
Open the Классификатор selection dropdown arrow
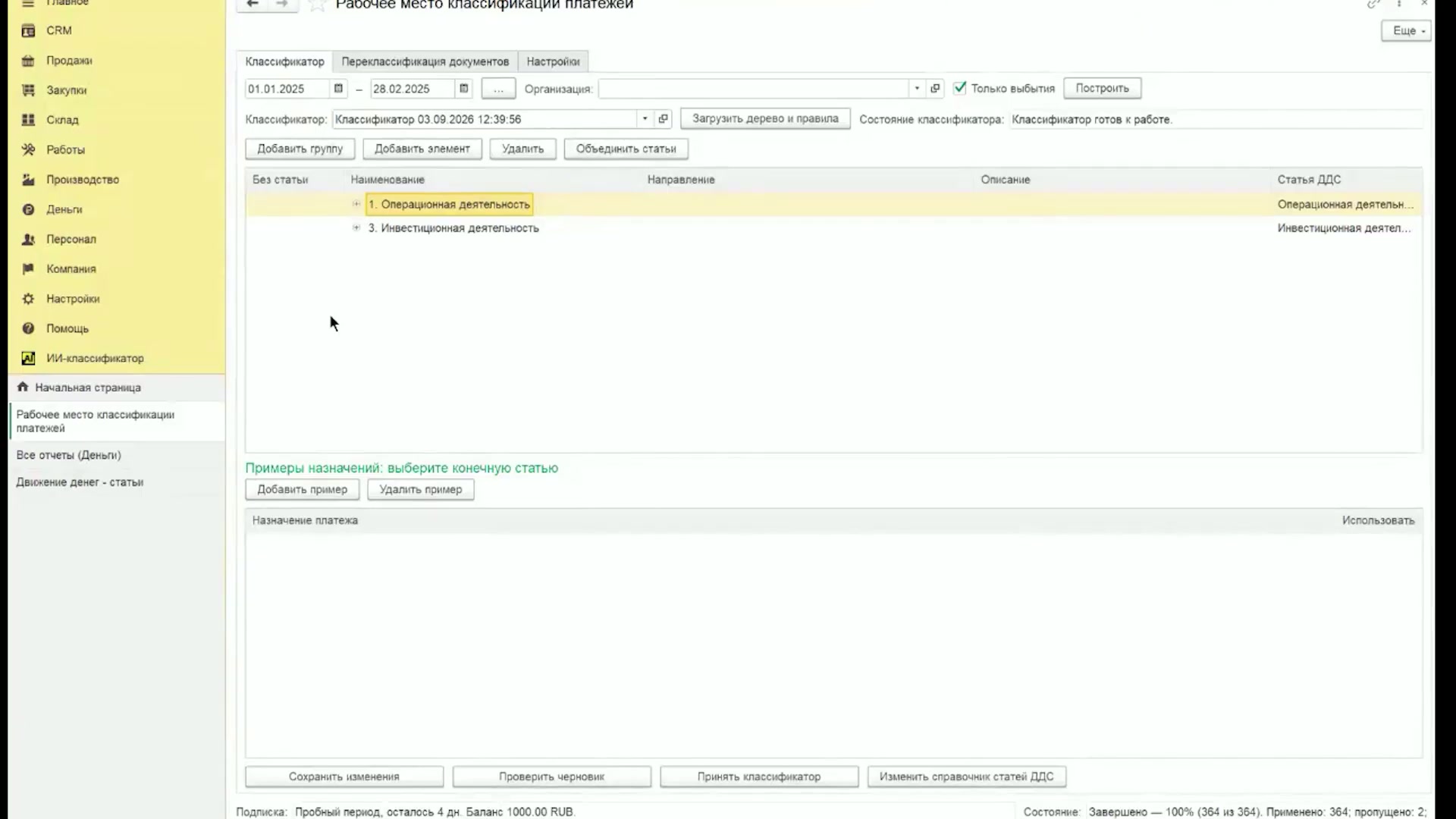[645, 119]
